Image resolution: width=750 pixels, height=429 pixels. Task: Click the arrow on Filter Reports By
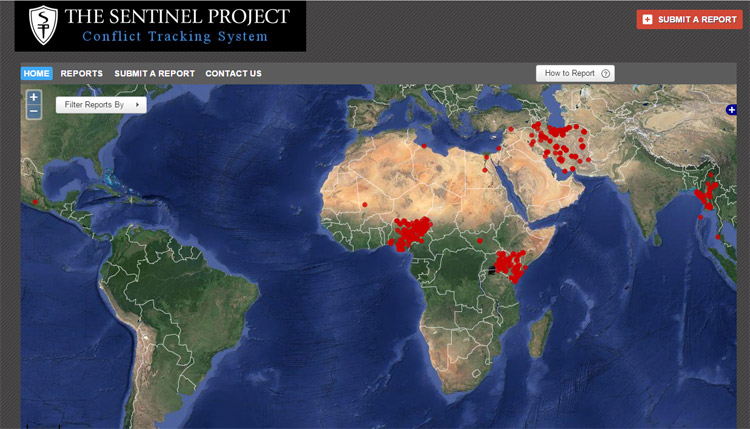136,104
